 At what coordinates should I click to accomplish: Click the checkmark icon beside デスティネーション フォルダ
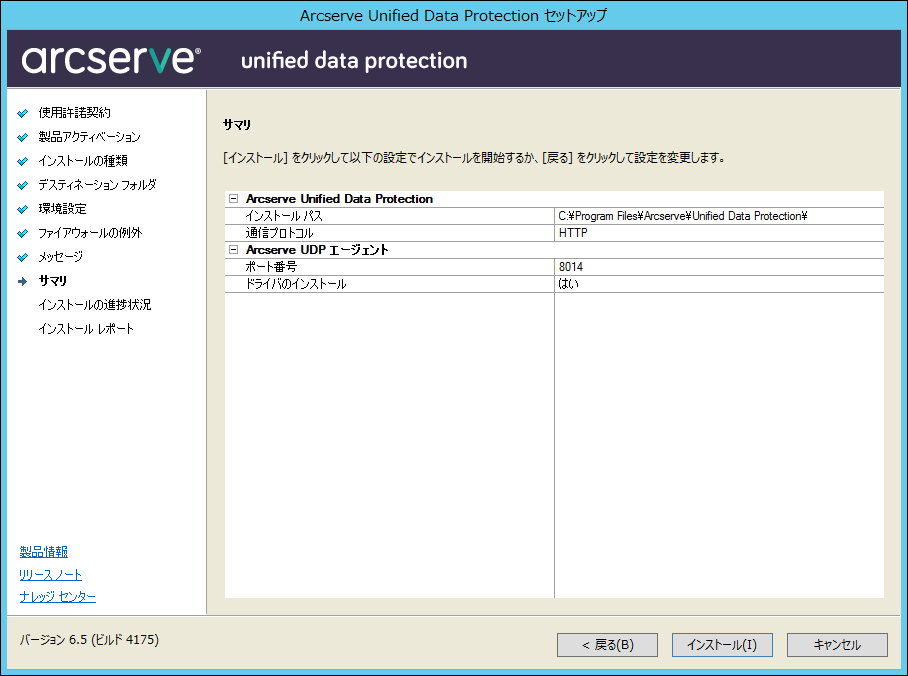click(x=23, y=185)
